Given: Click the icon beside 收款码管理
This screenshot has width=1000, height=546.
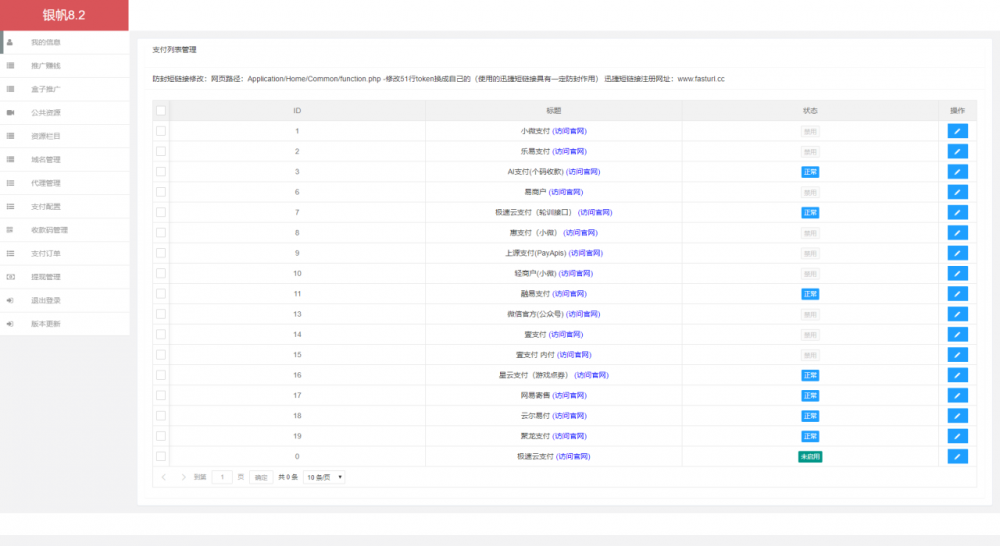Looking at the screenshot, I should click(10, 230).
